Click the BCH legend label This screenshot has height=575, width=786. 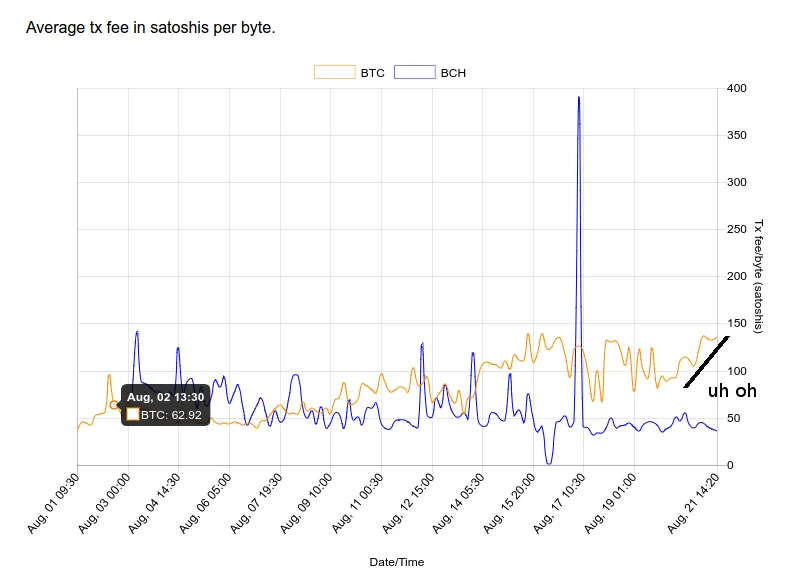click(453, 73)
